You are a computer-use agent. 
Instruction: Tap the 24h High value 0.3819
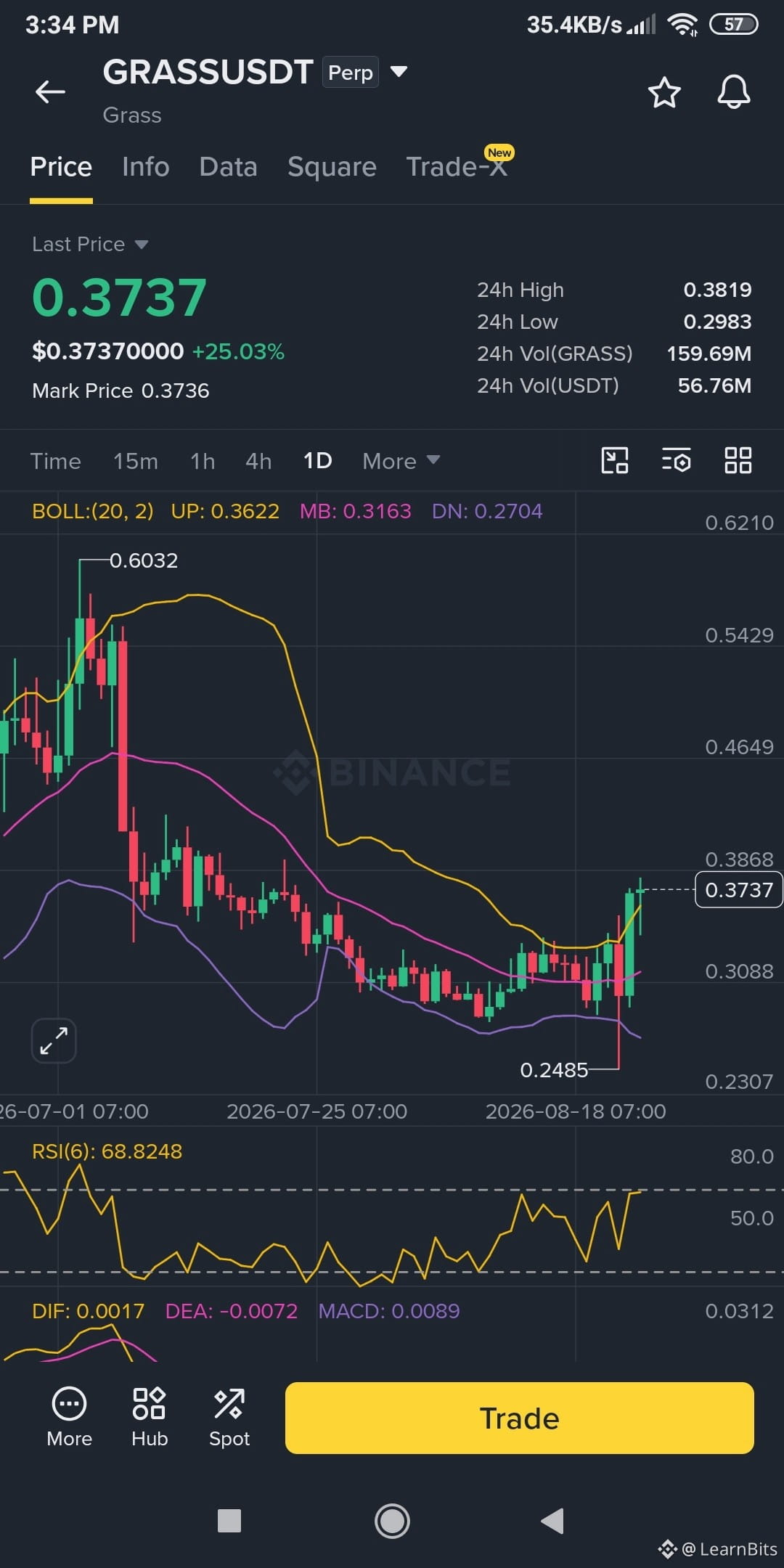pyautogui.click(x=717, y=290)
